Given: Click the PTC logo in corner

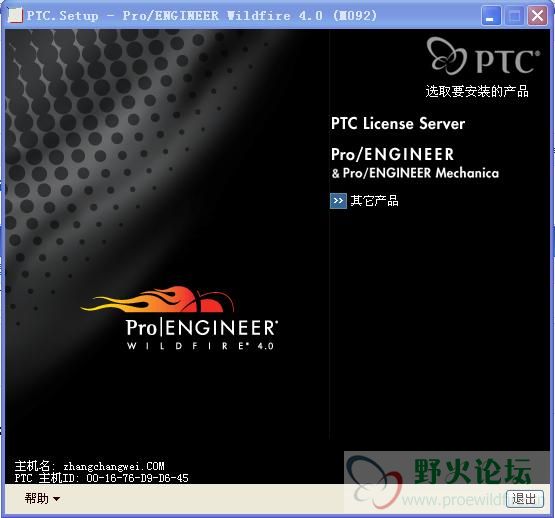Looking at the screenshot, I should [x=483, y=56].
